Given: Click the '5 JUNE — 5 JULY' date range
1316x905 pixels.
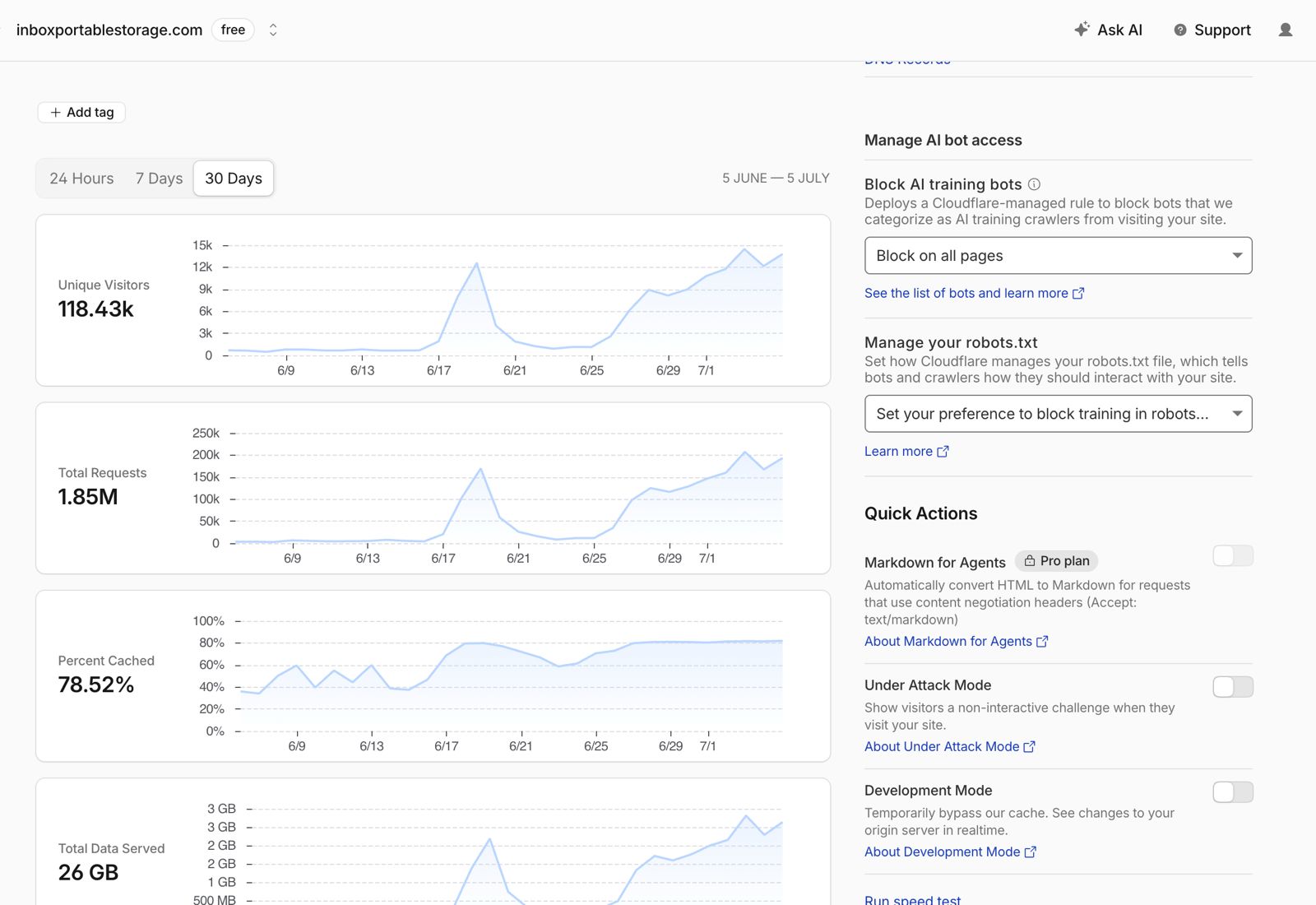Looking at the screenshot, I should (x=776, y=179).
